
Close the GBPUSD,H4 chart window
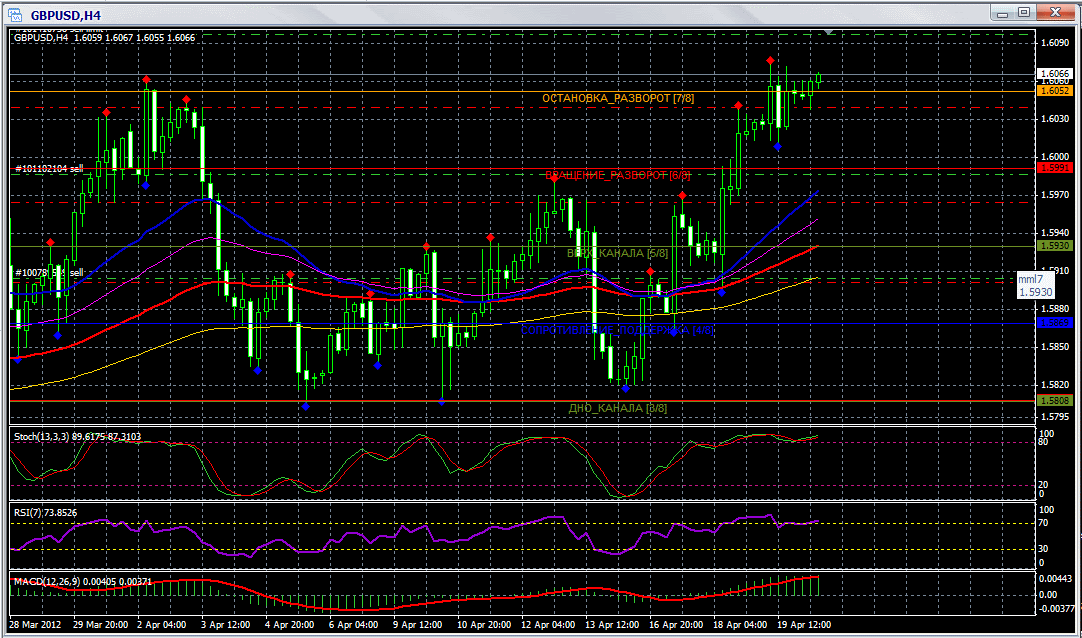[1055, 12]
